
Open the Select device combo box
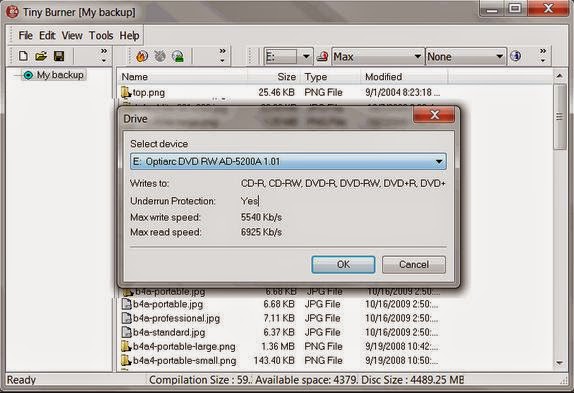(x=288, y=161)
